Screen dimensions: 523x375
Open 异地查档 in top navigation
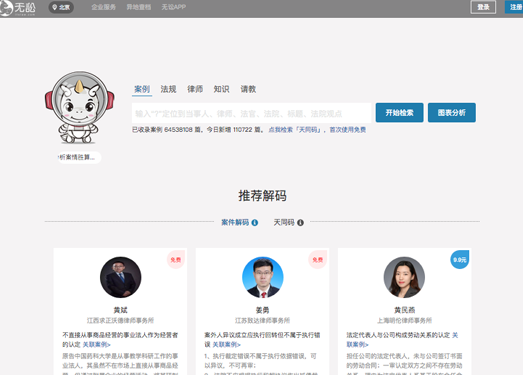point(138,7)
